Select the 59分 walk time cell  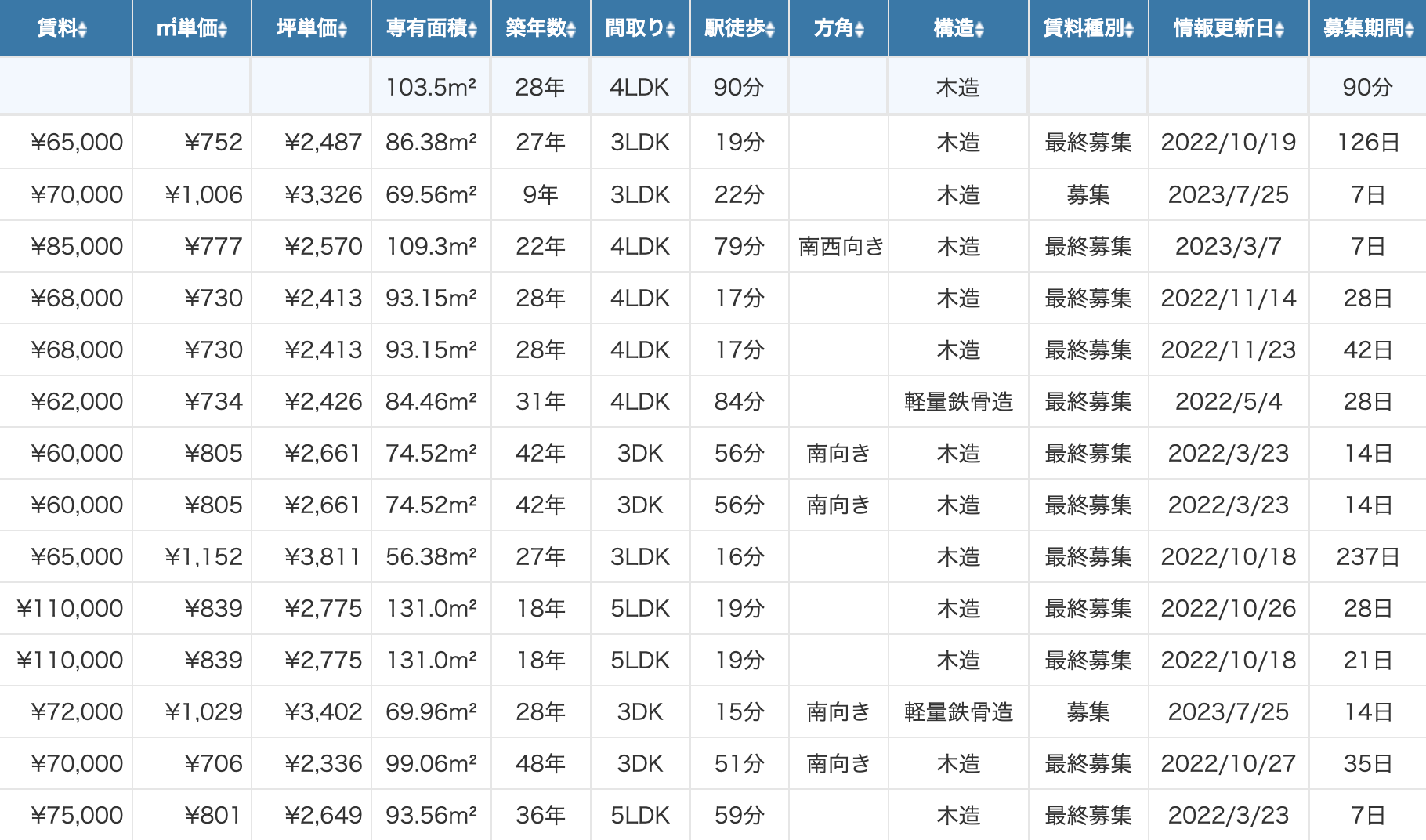coord(740,815)
